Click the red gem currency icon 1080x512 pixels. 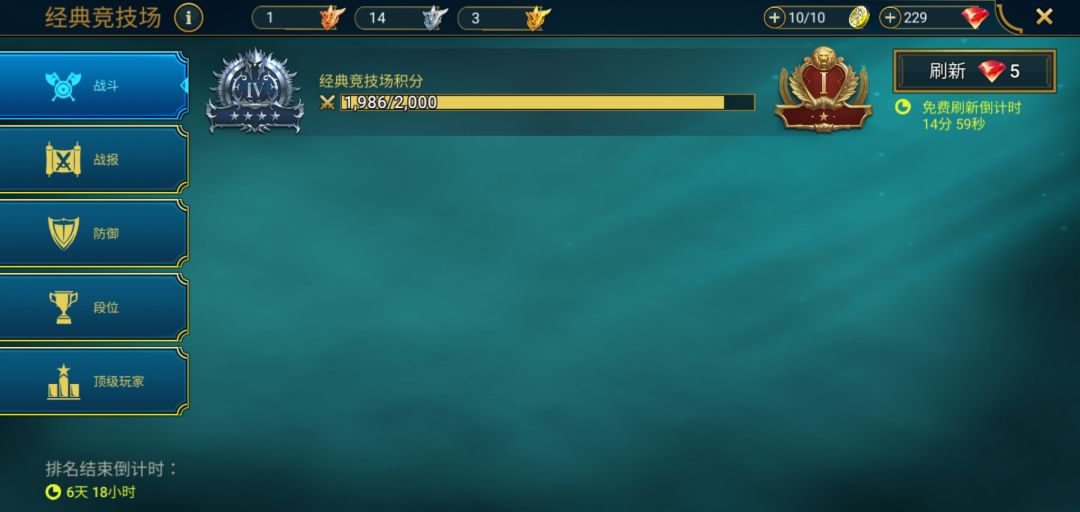tap(975, 18)
